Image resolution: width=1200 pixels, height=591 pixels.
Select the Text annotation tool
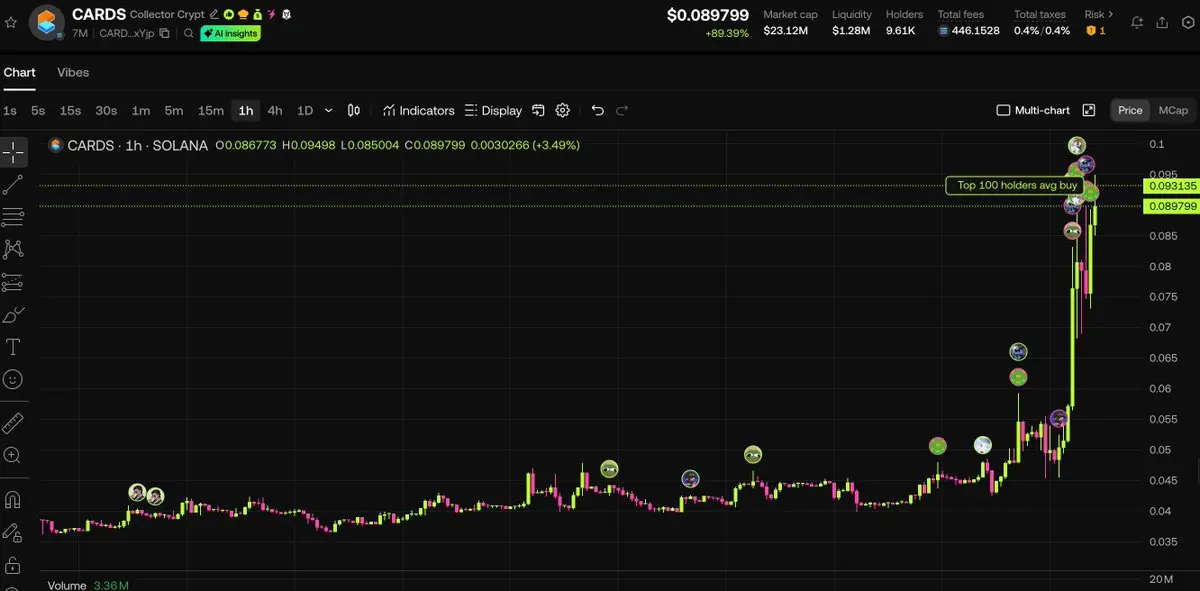[13, 347]
